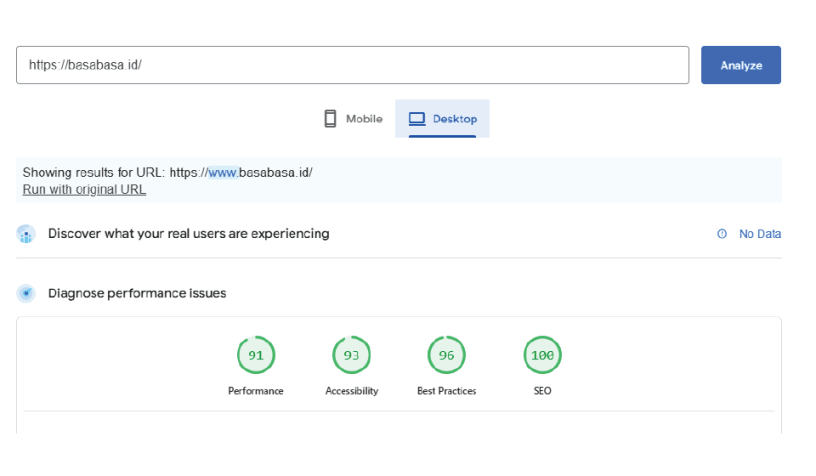Click the Diagnose performance issues heading
This screenshot has width=816, height=476.
(137, 294)
